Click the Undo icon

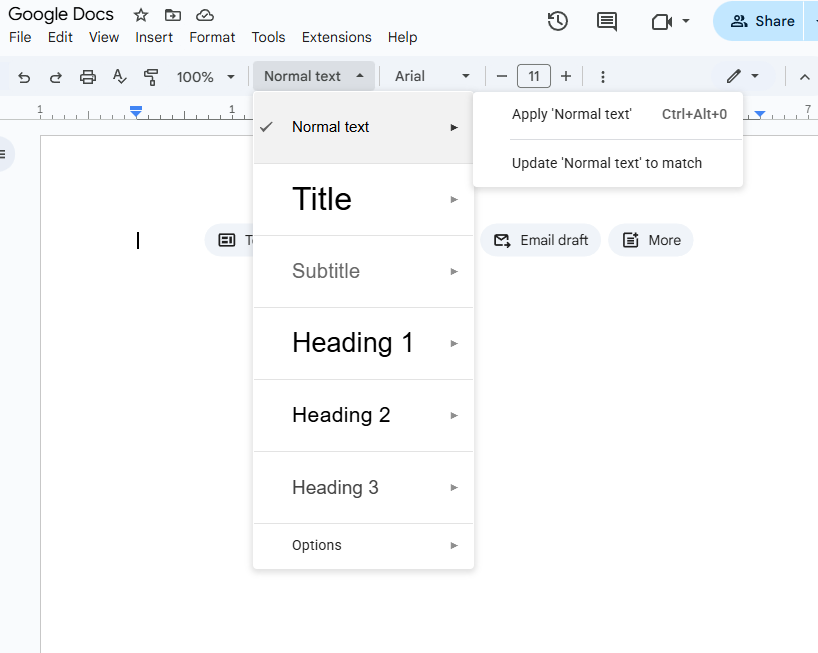pyautogui.click(x=24, y=76)
